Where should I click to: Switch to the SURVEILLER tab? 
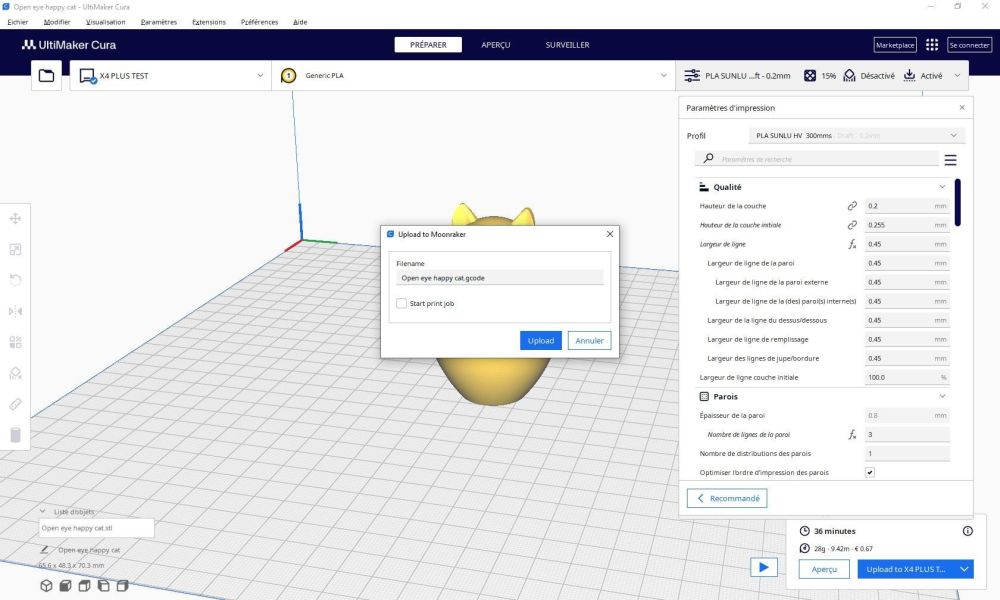(567, 45)
